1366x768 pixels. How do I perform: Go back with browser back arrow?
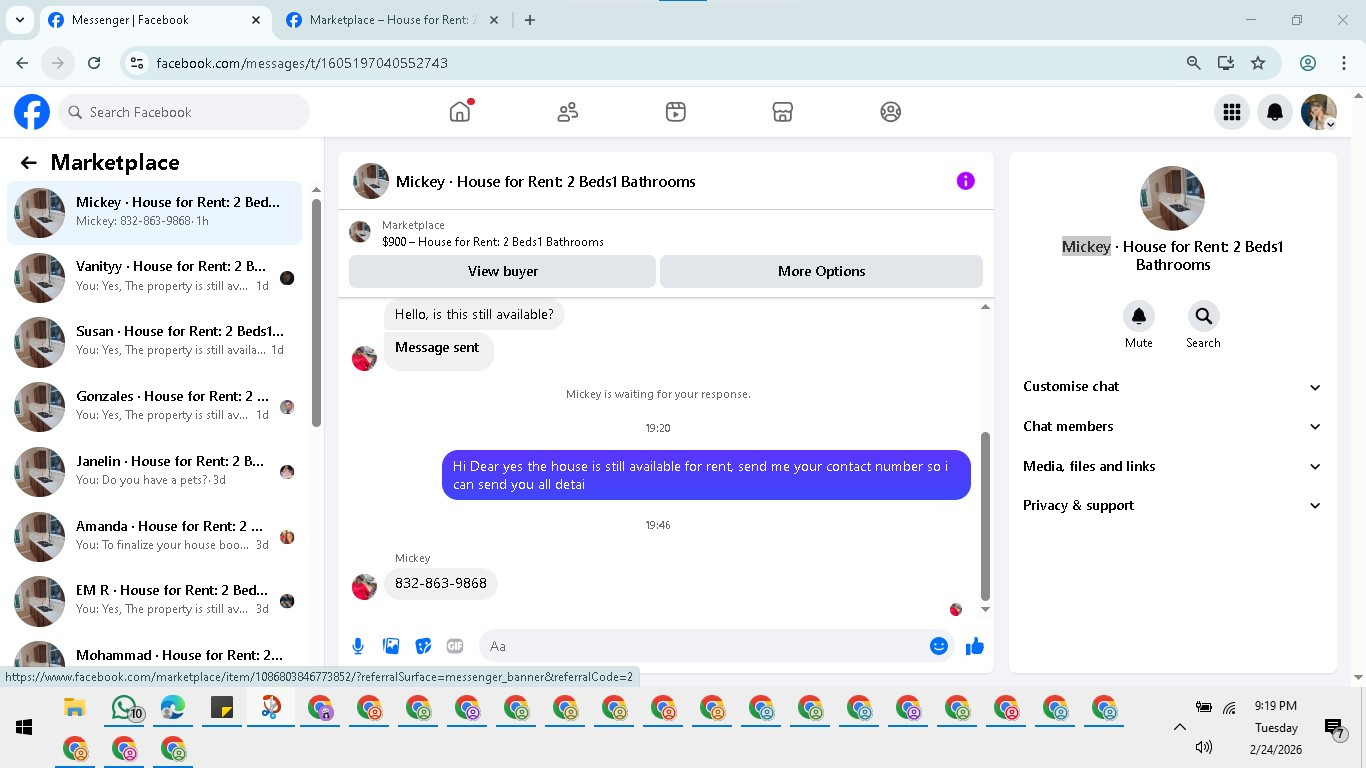(x=22, y=63)
